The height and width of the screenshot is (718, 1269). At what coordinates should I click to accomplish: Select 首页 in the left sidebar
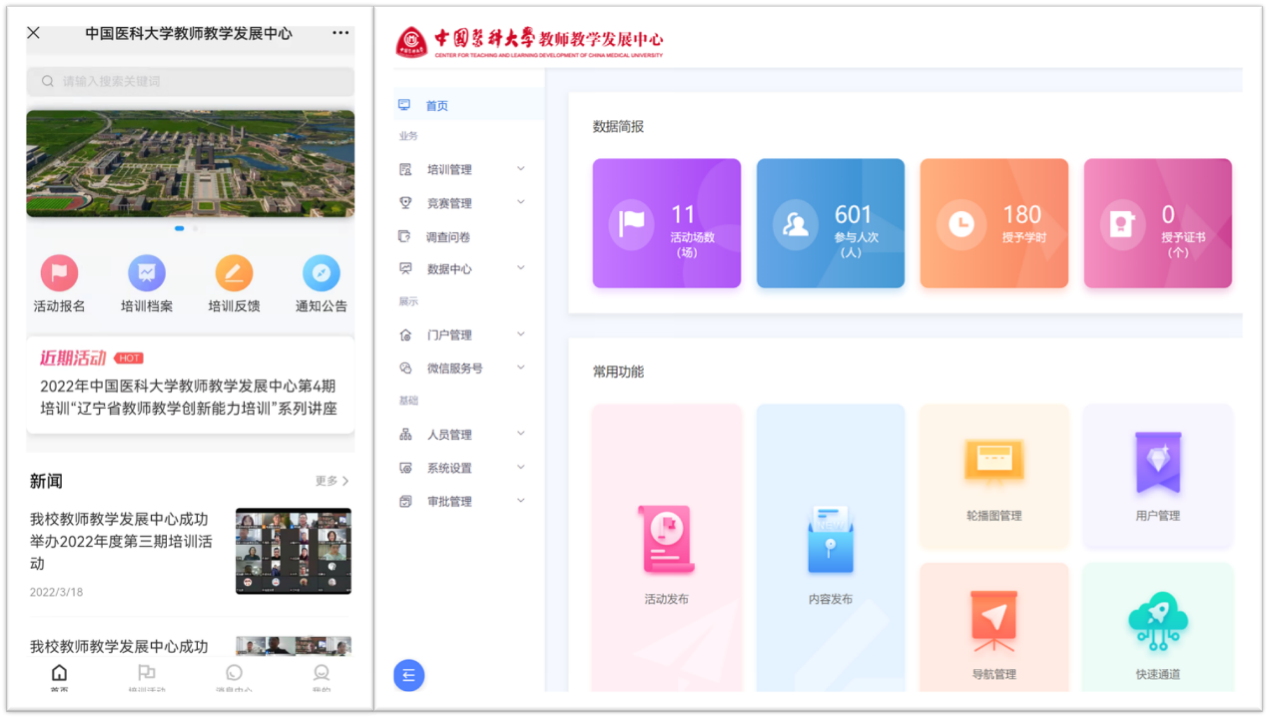437,106
